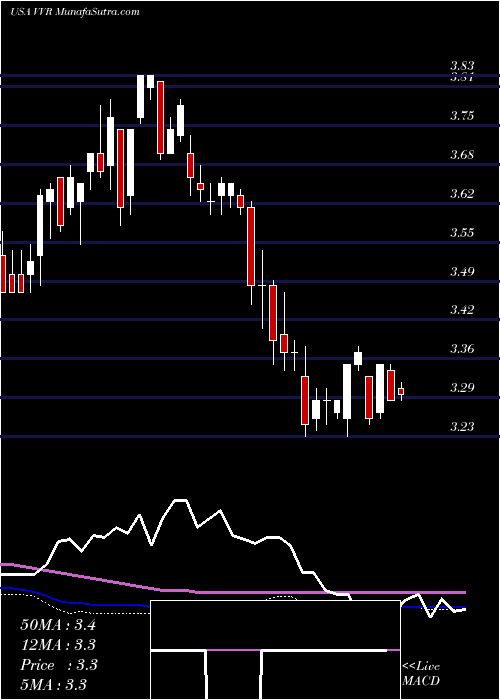
Task: Click the last small red candlestick
Action: point(401,392)
